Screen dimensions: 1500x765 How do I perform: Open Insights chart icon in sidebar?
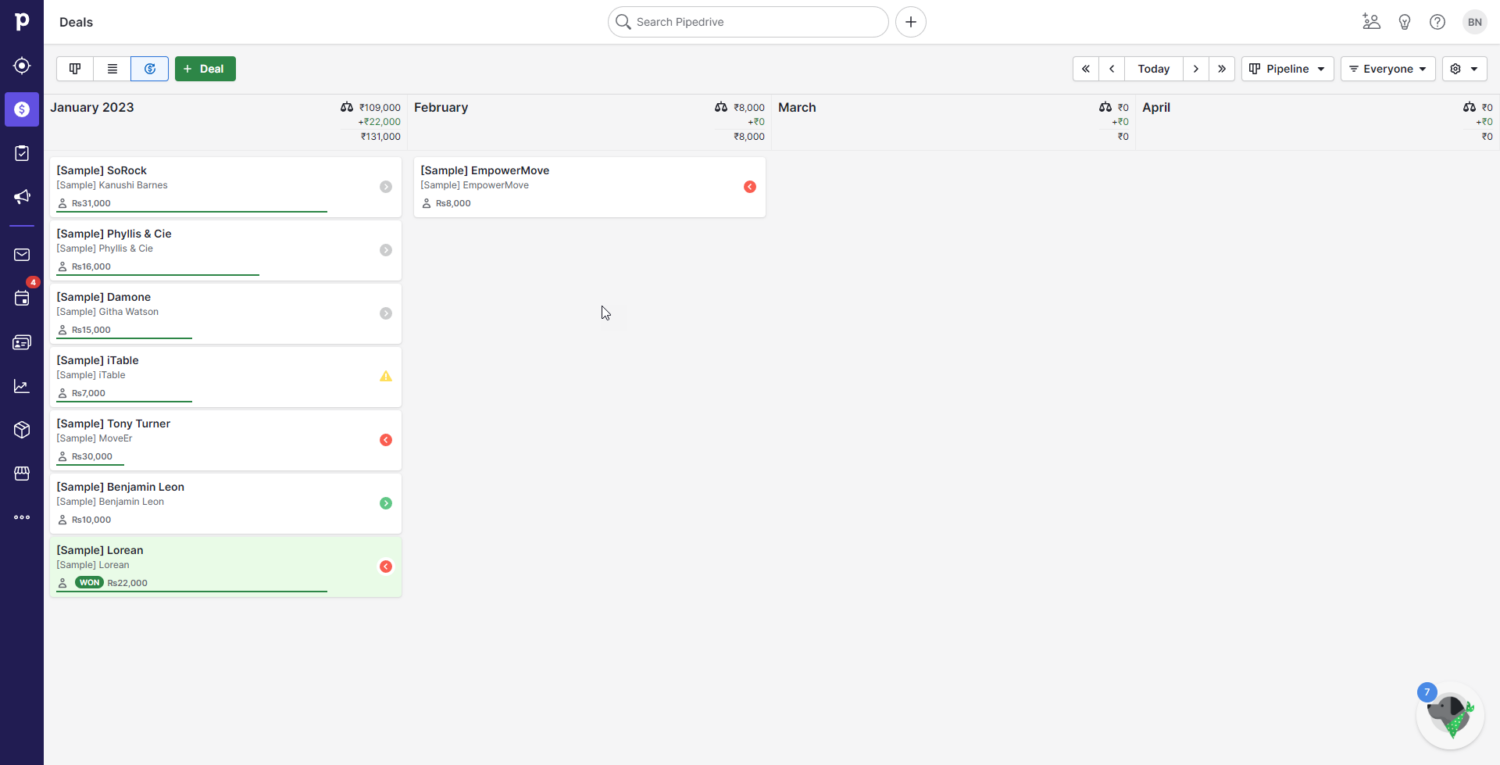pos(22,386)
